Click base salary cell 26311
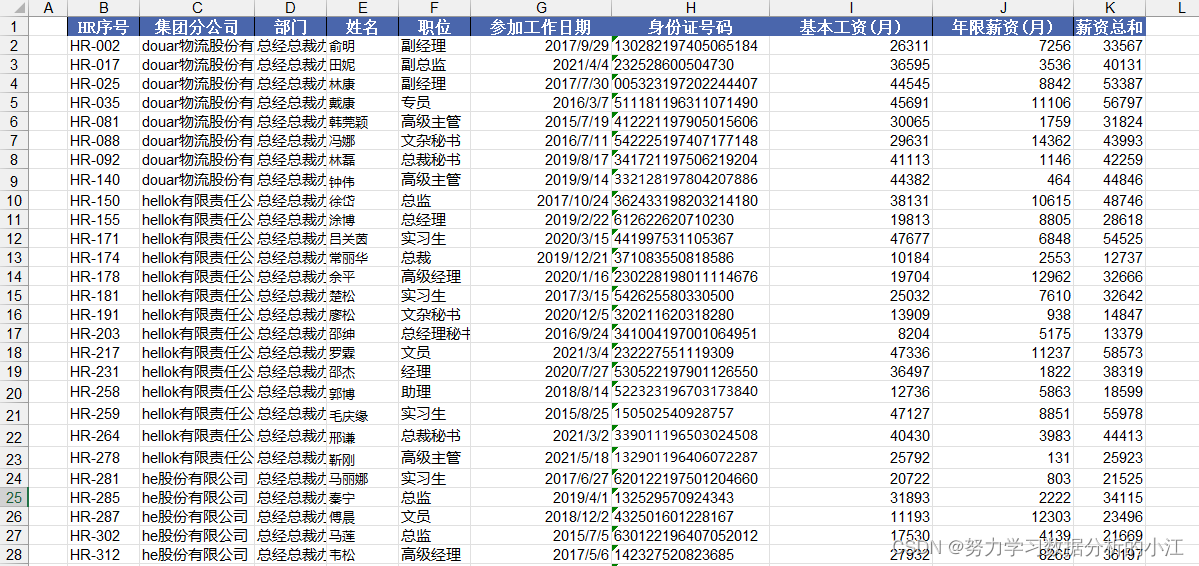 pyautogui.click(x=850, y=46)
